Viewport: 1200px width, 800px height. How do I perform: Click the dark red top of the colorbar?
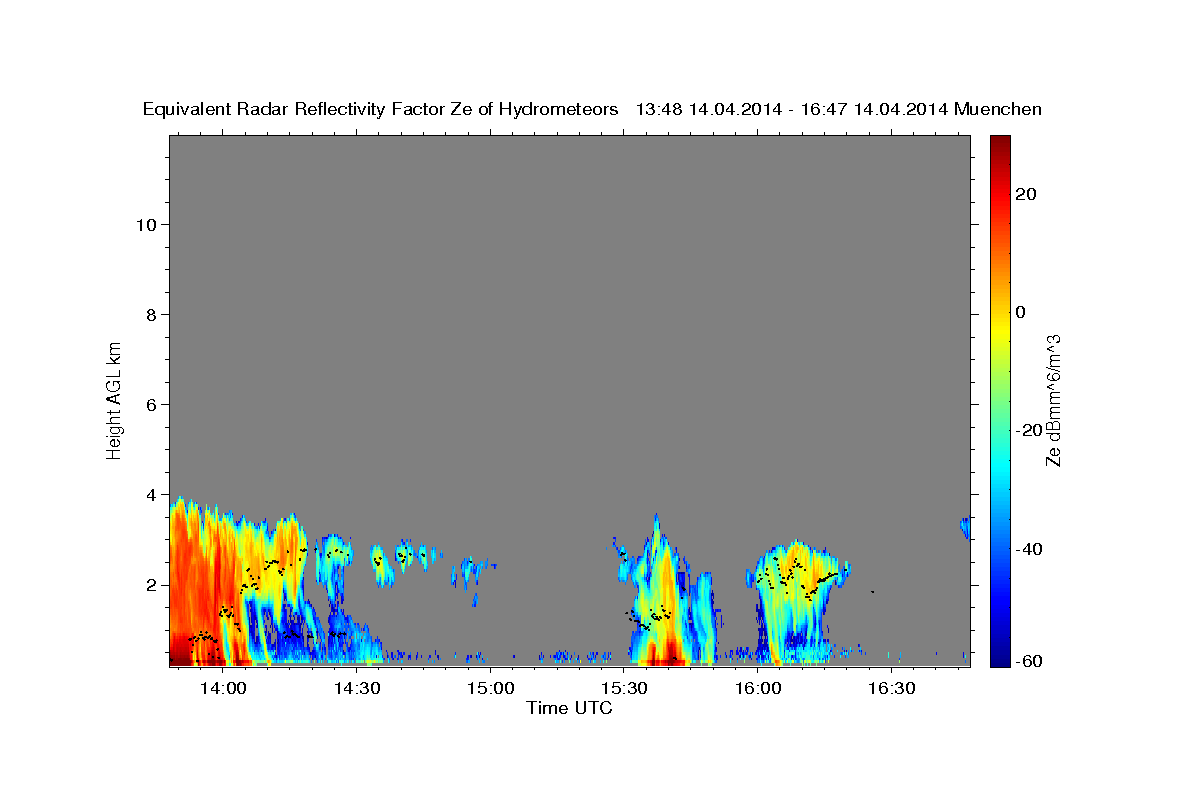point(1000,142)
